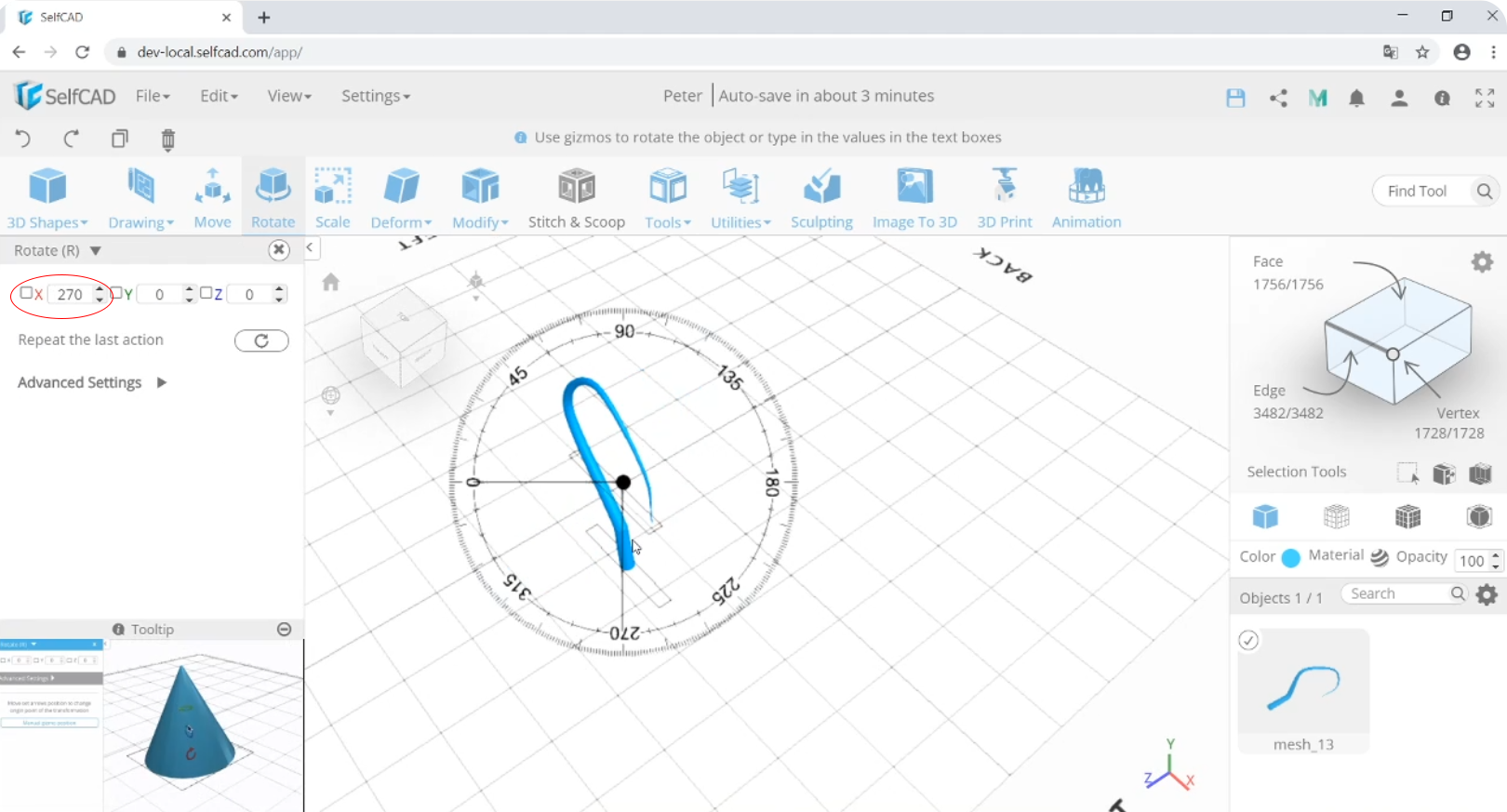Click the Copy object icon
This screenshot has width=1507, height=812.
[x=120, y=139]
